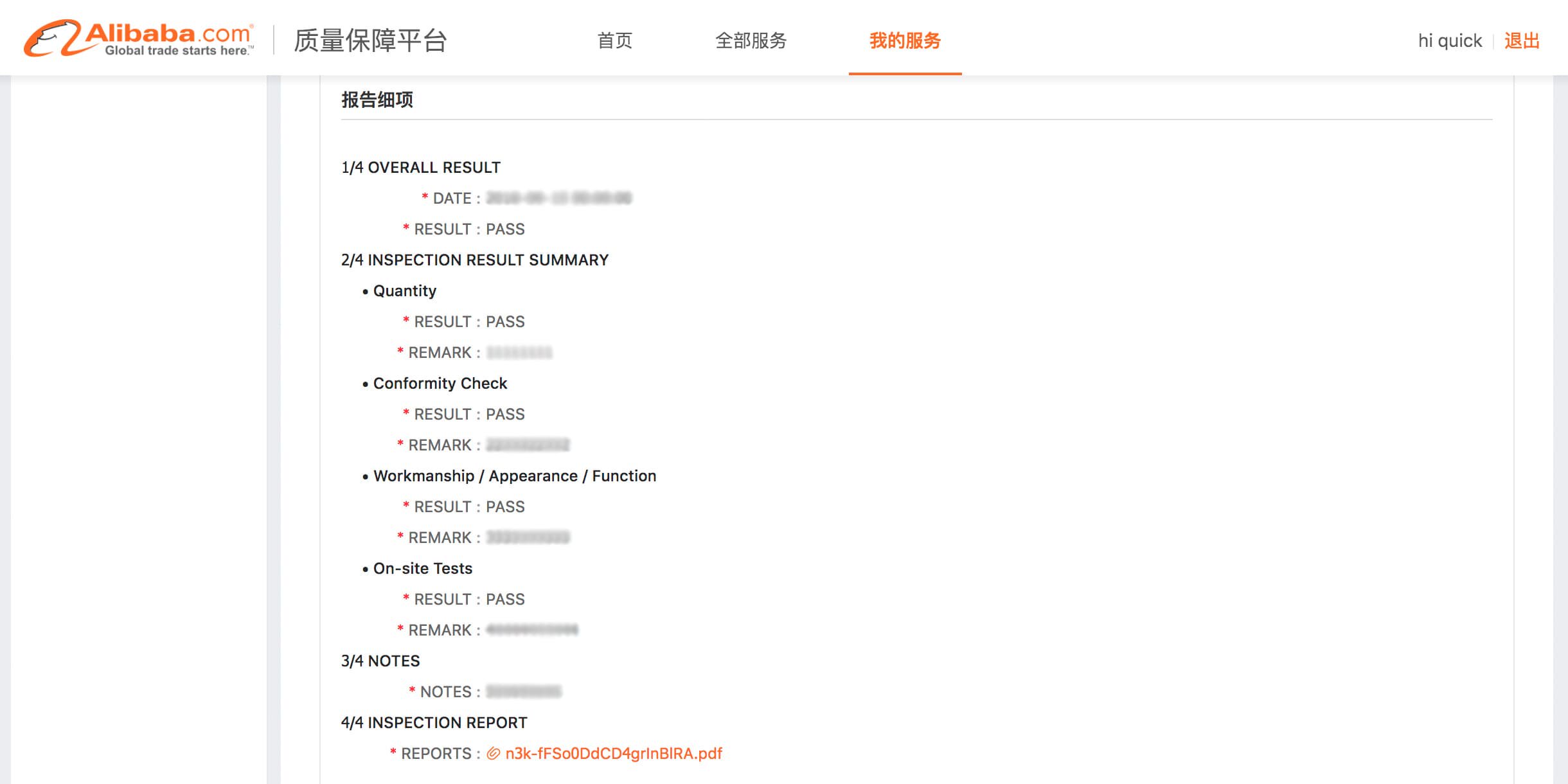Click the 报告细项 section heading

[377, 100]
